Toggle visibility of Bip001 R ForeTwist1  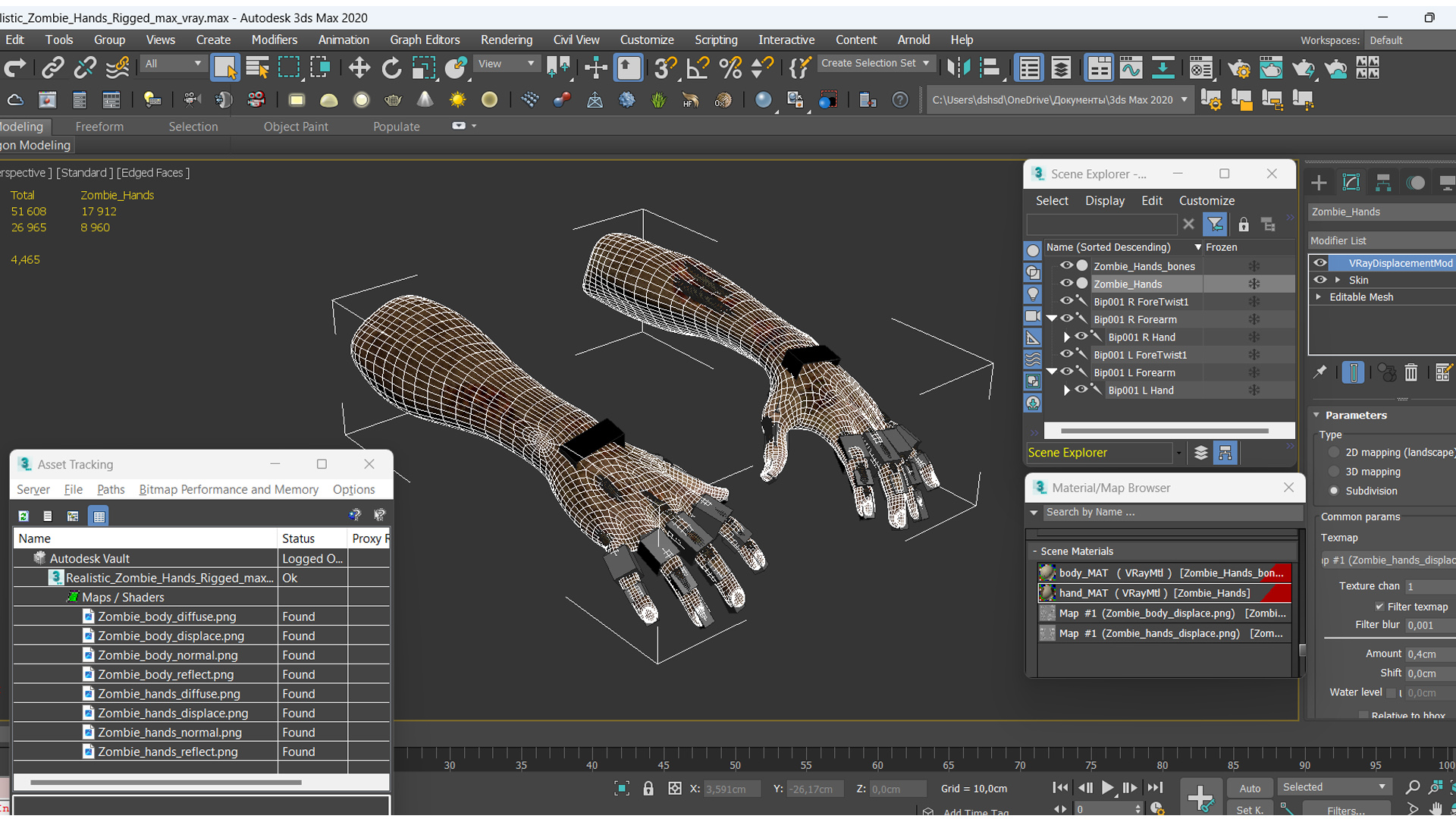[x=1066, y=301]
